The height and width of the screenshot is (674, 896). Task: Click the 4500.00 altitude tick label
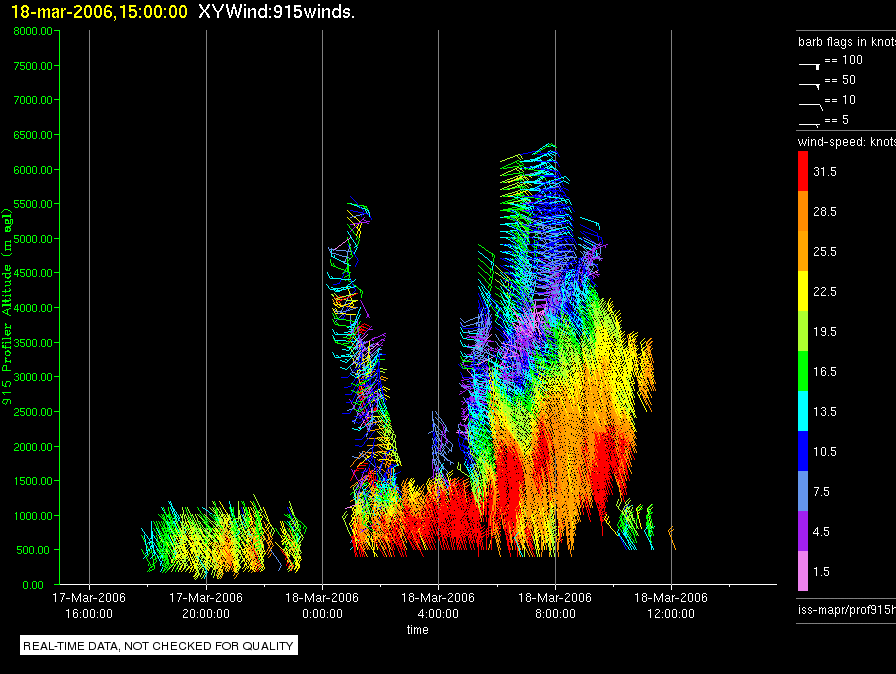tap(33, 273)
